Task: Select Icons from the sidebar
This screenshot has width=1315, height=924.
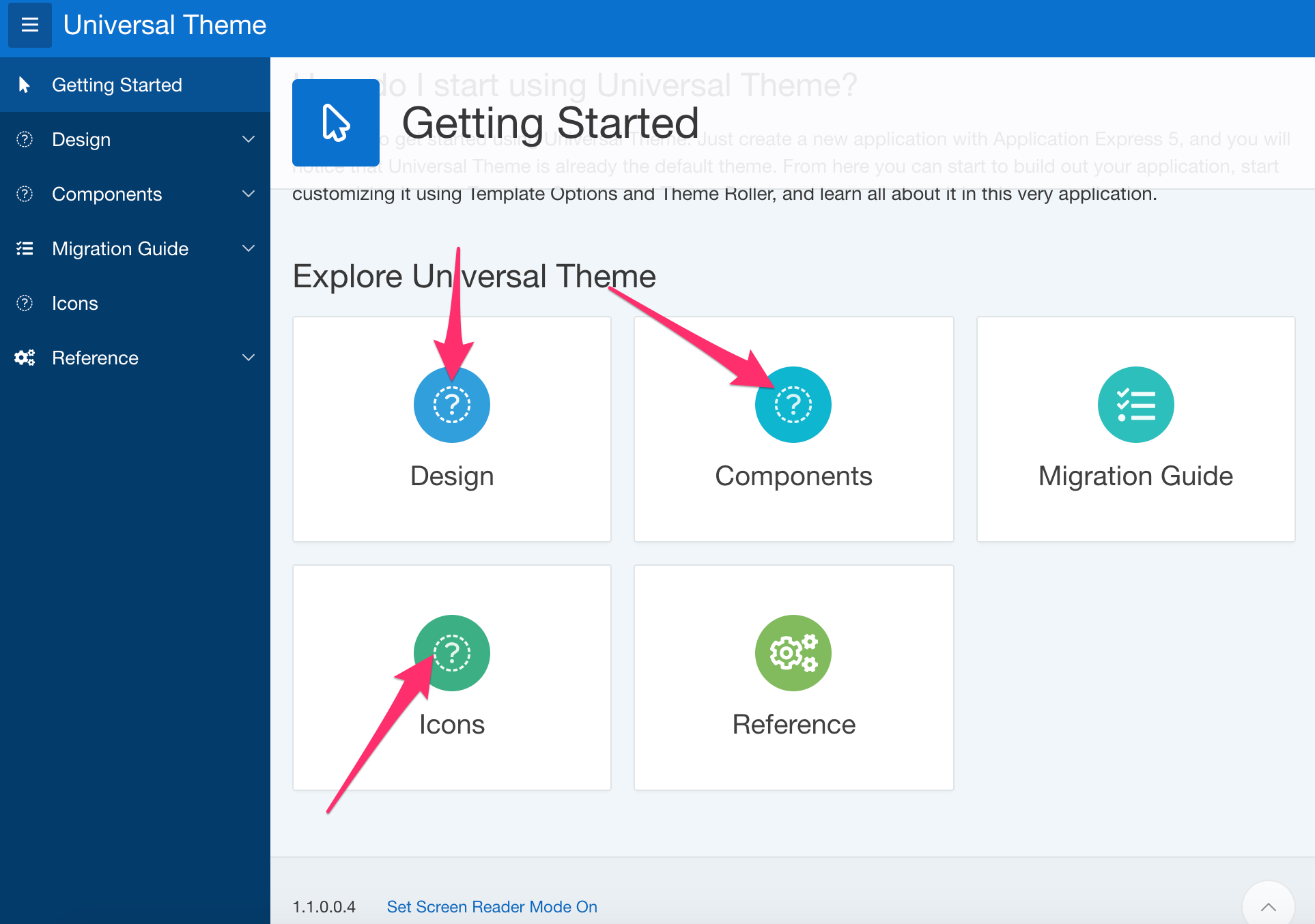Action: click(x=76, y=303)
